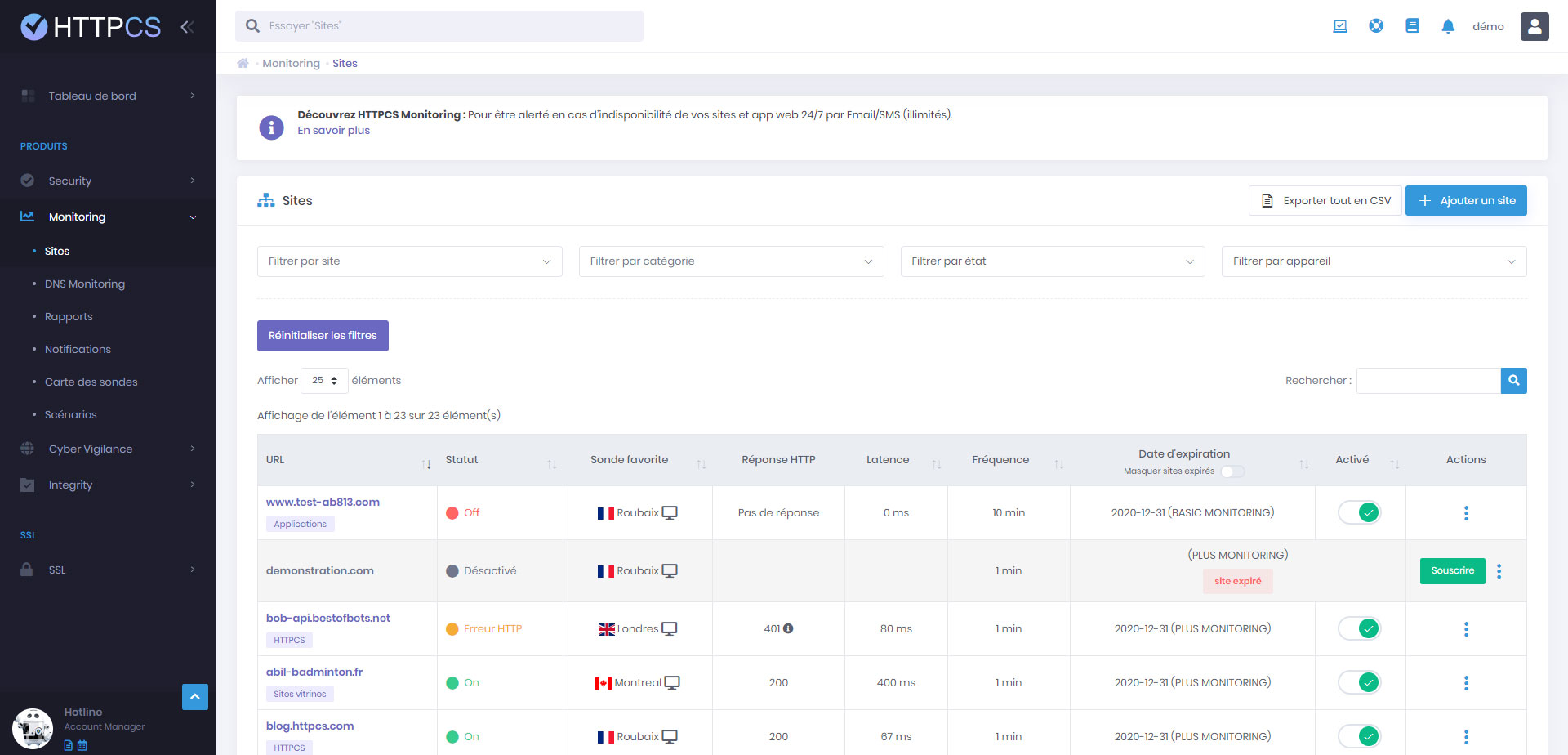
Task: Toggle Activé switch for blog.httpcs.com
Action: pyautogui.click(x=1360, y=736)
